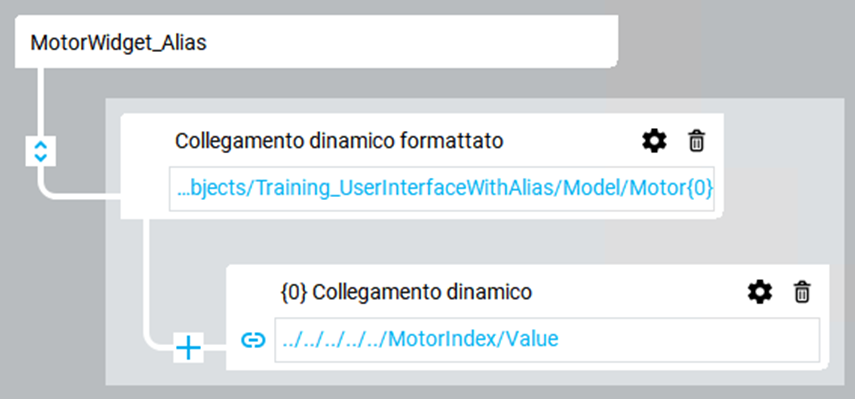Click the white connector line under MotorWidget_Alias

tap(40, 101)
